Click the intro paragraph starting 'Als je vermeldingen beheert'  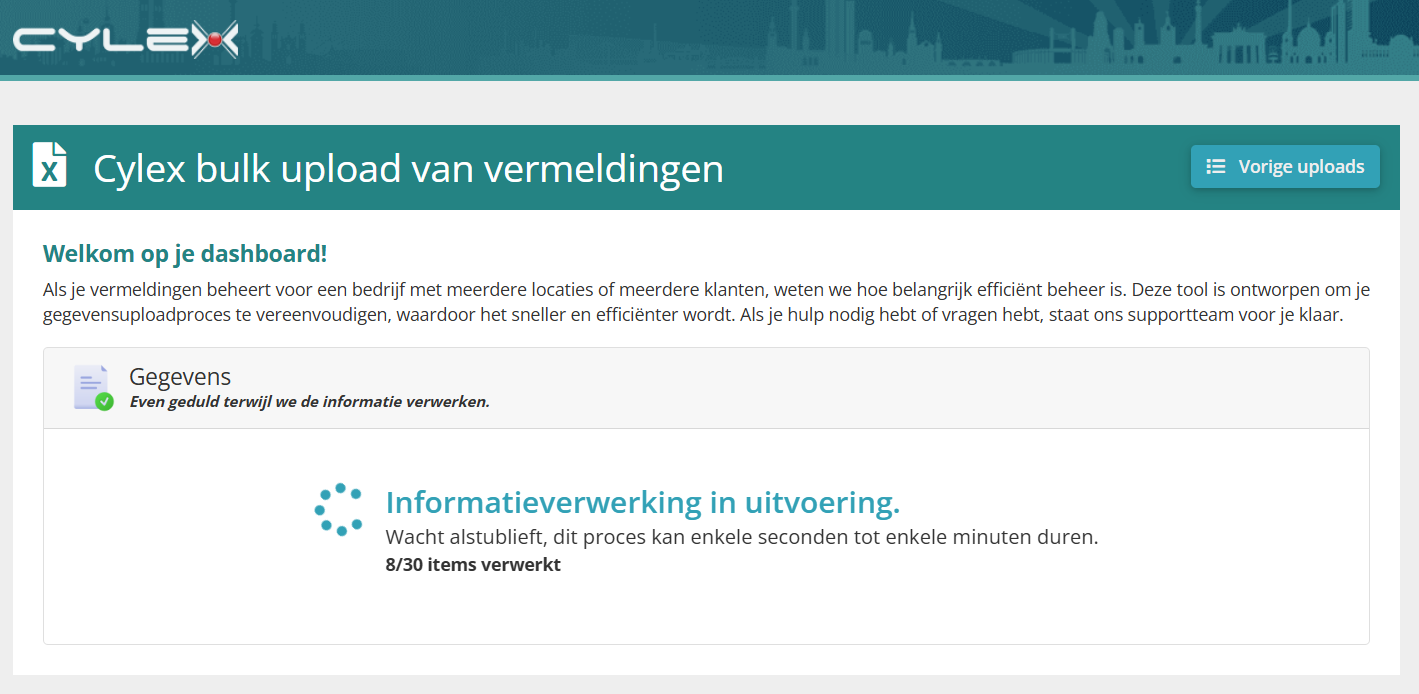pos(706,303)
